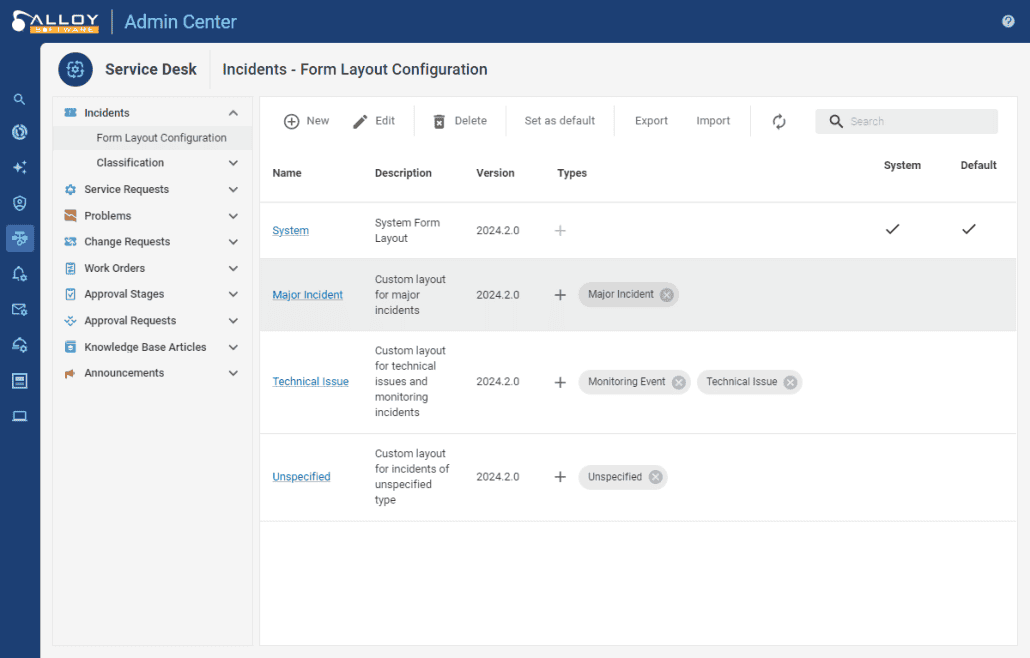The height and width of the screenshot is (658, 1030).
Task: Open notification settings via the bell gear icon
Action: tap(19, 273)
